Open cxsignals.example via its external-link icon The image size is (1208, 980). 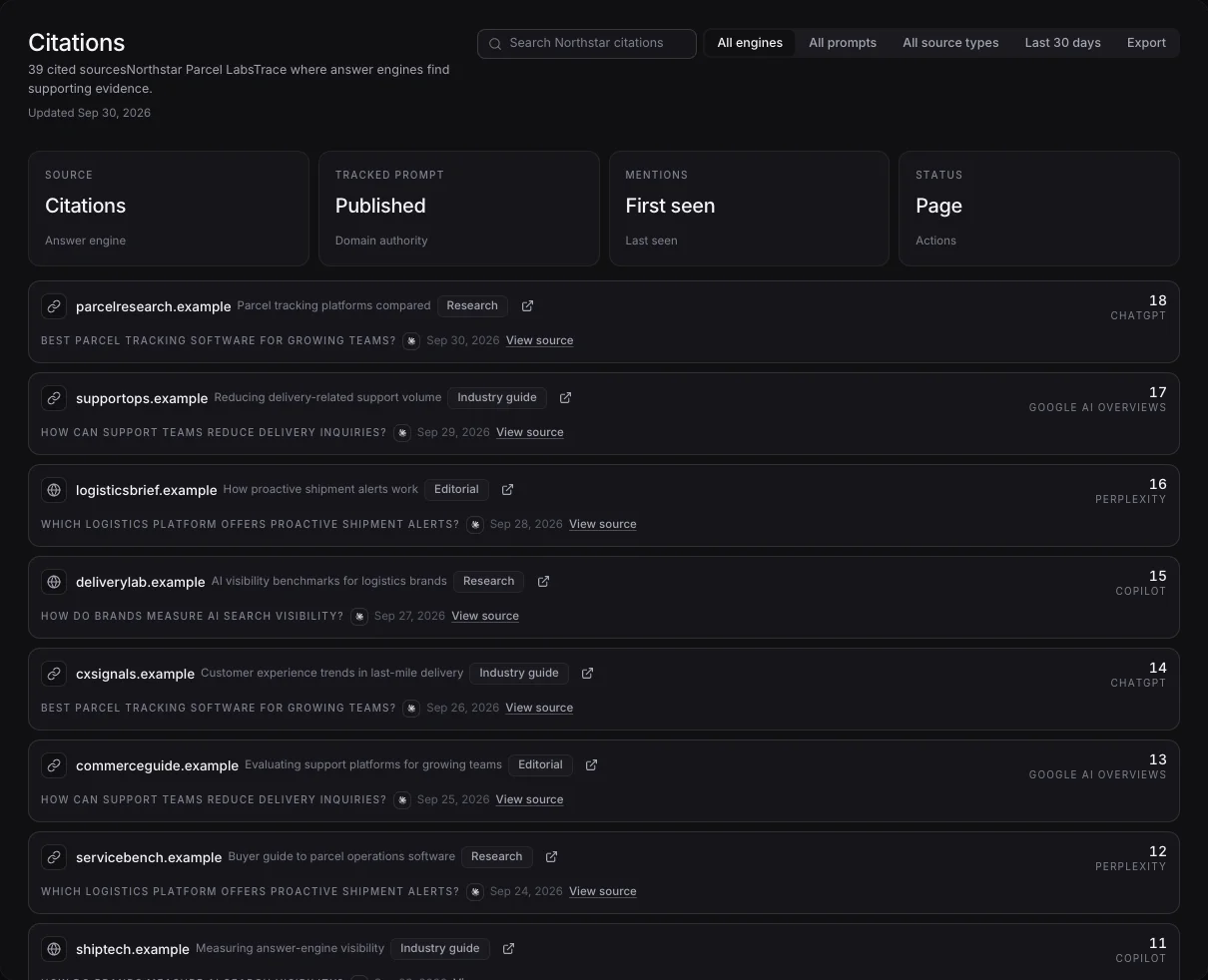point(588,674)
